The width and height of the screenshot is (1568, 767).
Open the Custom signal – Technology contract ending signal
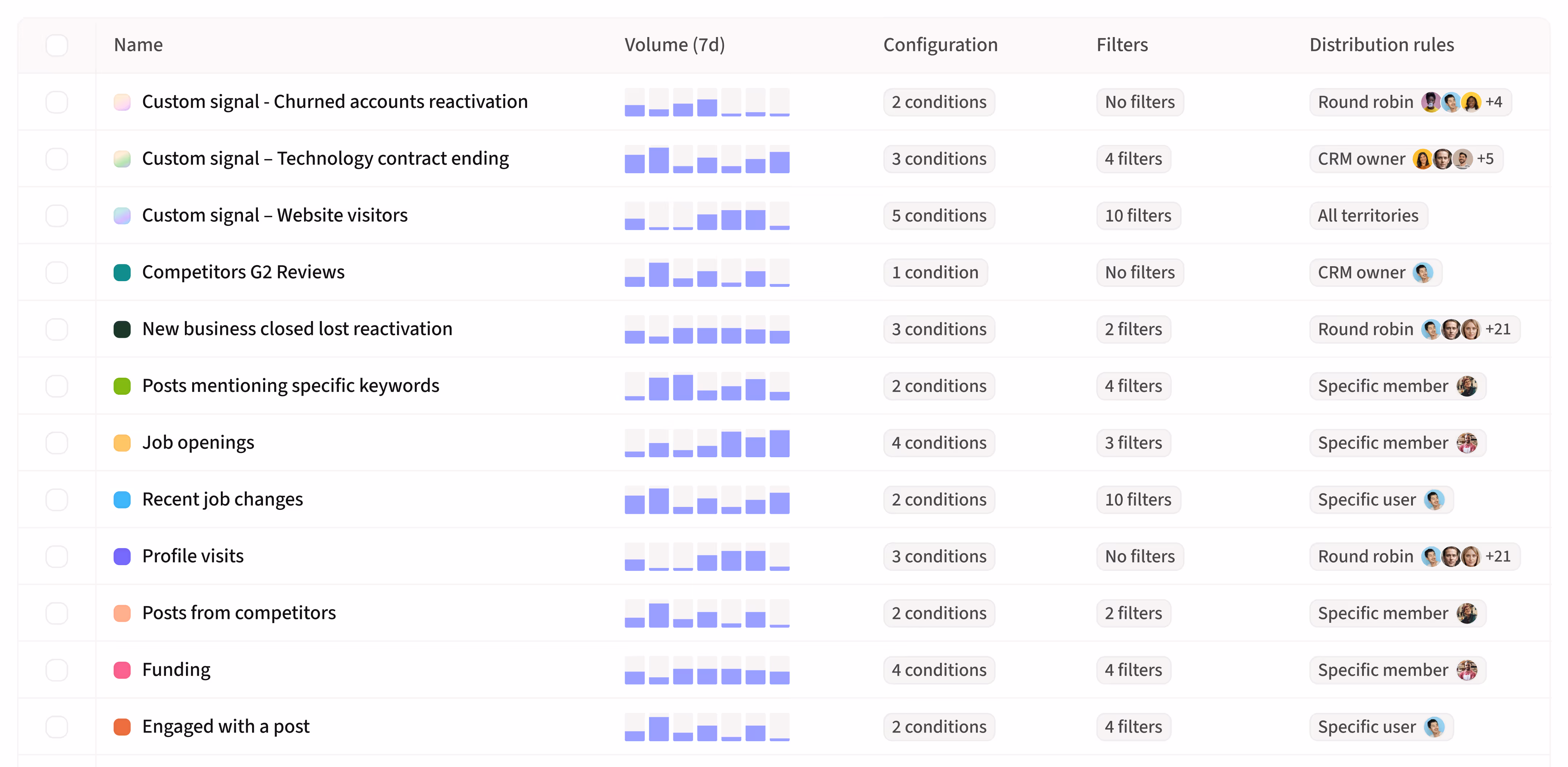(x=326, y=159)
